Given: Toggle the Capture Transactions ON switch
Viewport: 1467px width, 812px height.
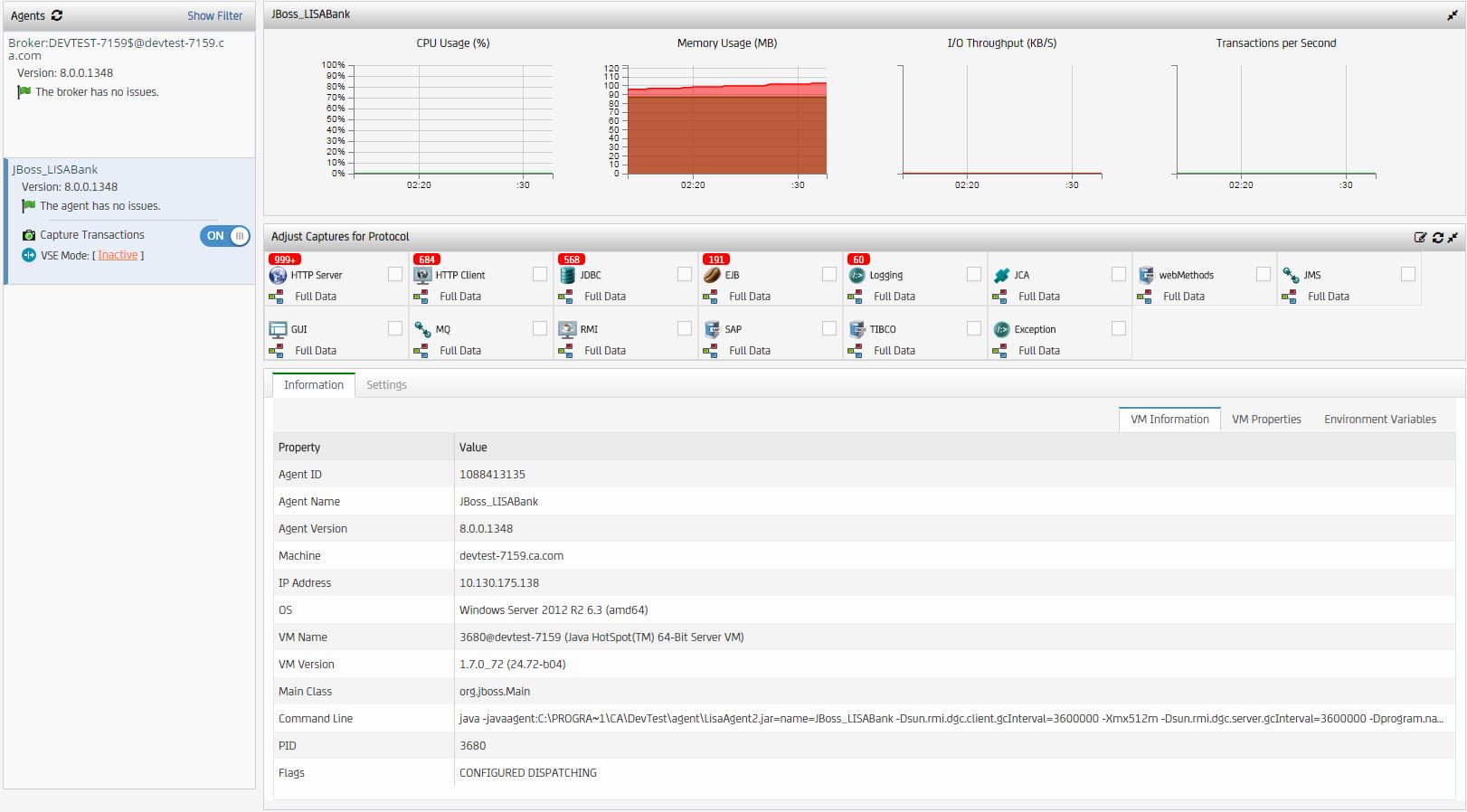Looking at the screenshot, I should 225,236.
